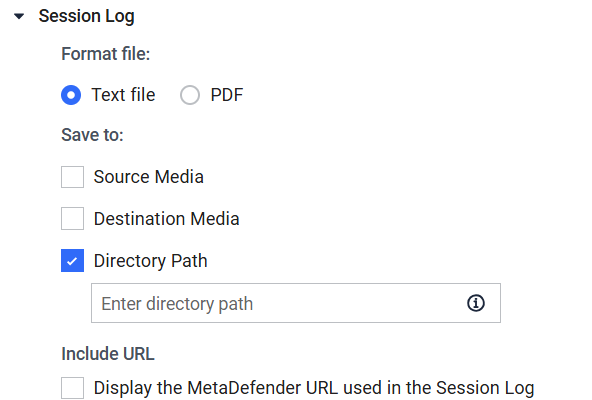This screenshot has height=400, width=592.
Task: Click the 'Save to:' heading
Action: (92, 135)
